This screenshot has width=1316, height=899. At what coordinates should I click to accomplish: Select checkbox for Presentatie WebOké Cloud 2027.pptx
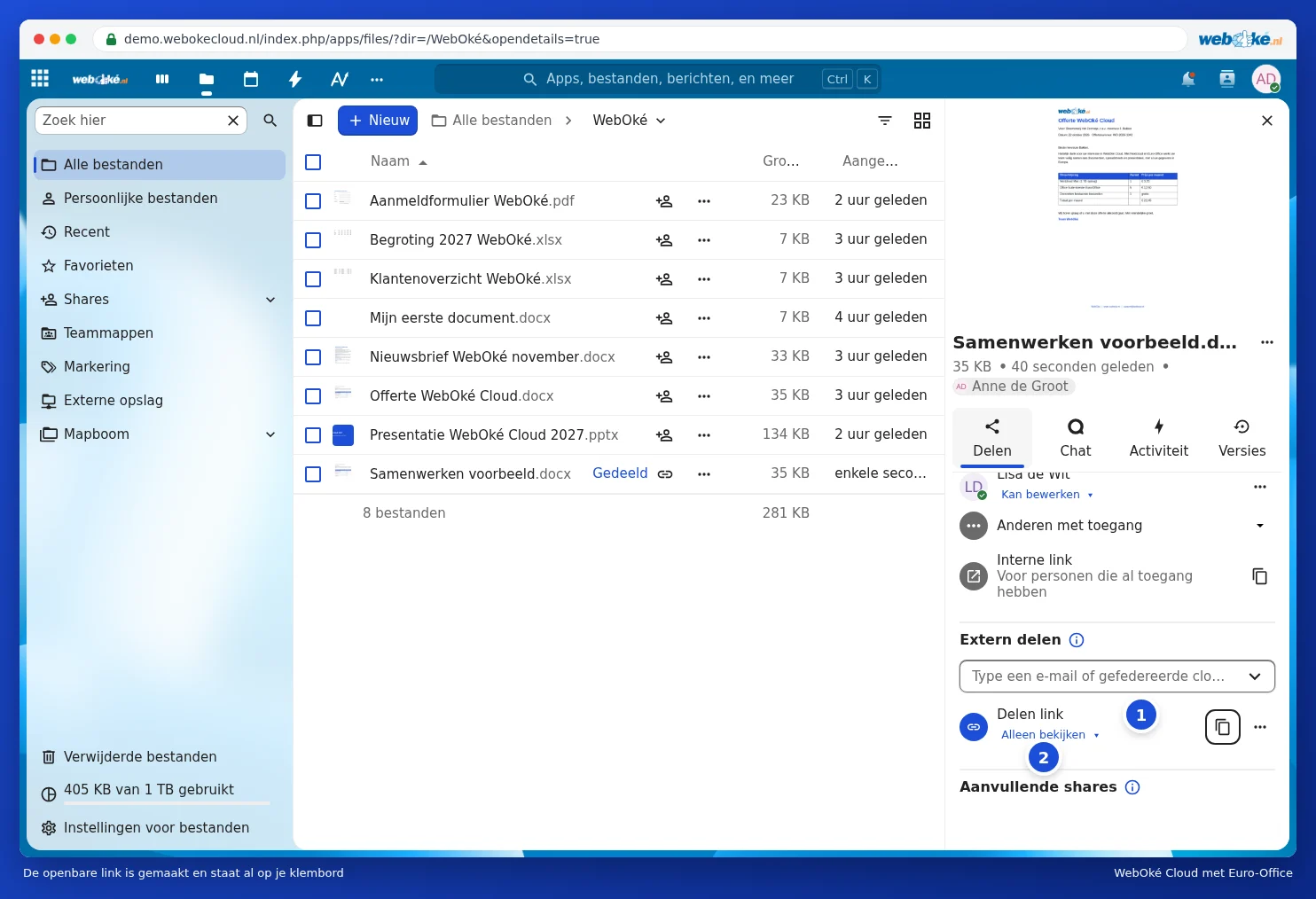(x=313, y=435)
